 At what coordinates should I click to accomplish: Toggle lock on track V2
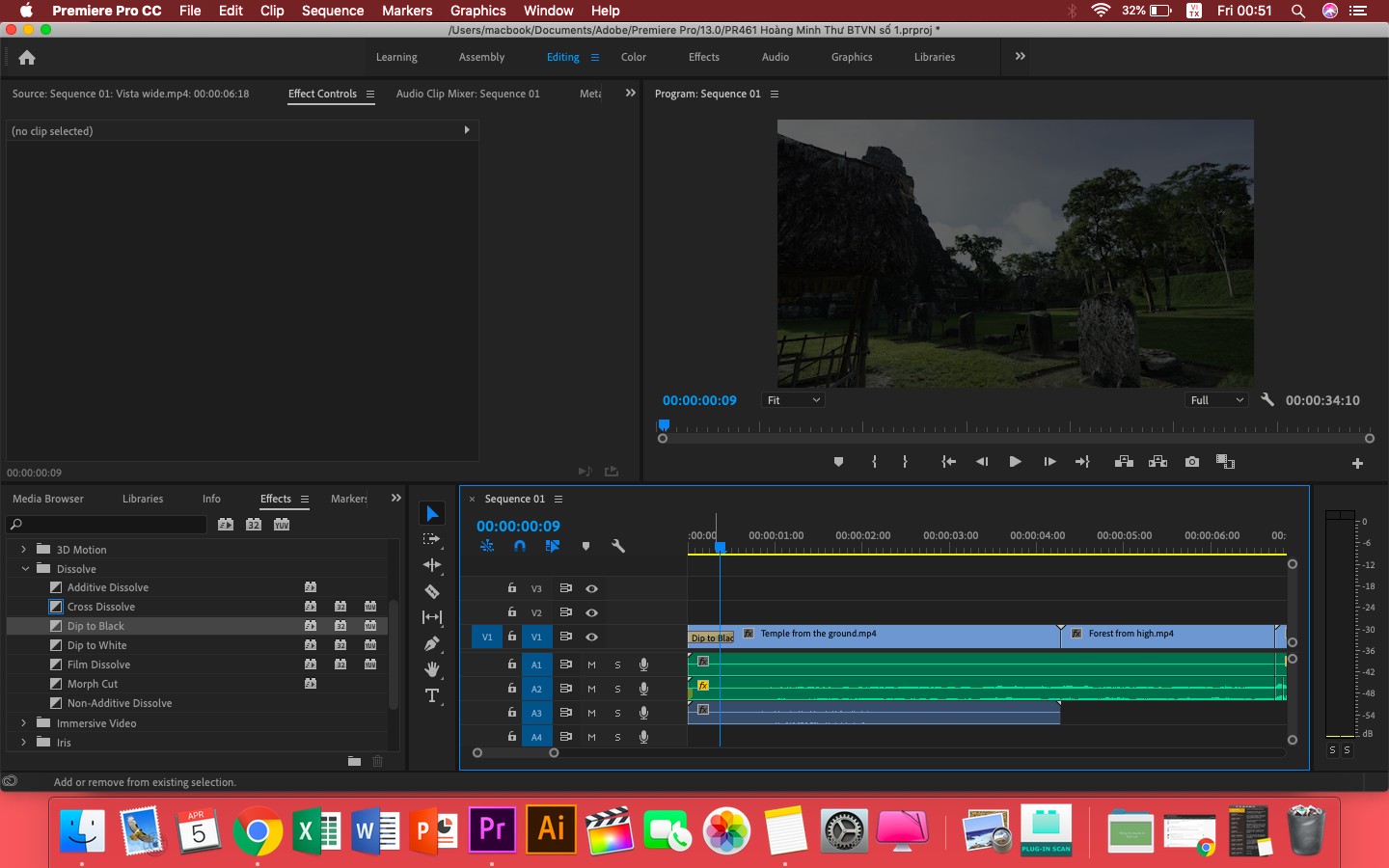(512, 612)
